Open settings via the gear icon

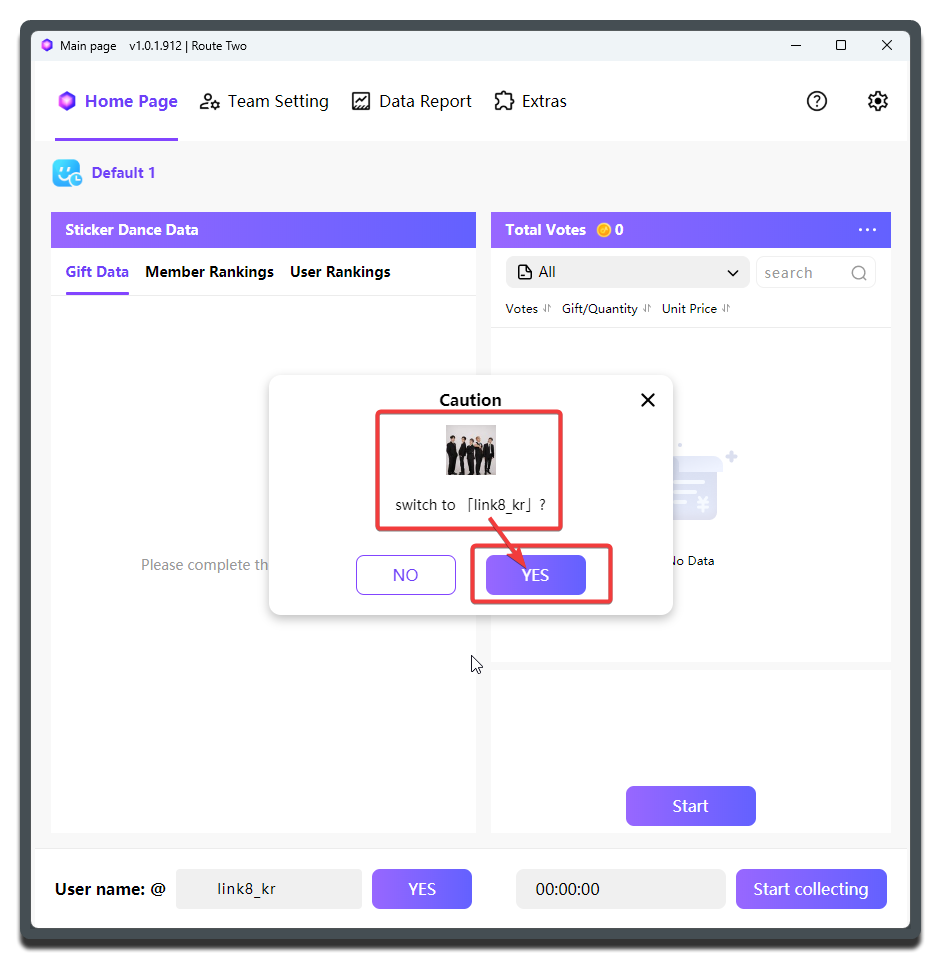[877, 101]
